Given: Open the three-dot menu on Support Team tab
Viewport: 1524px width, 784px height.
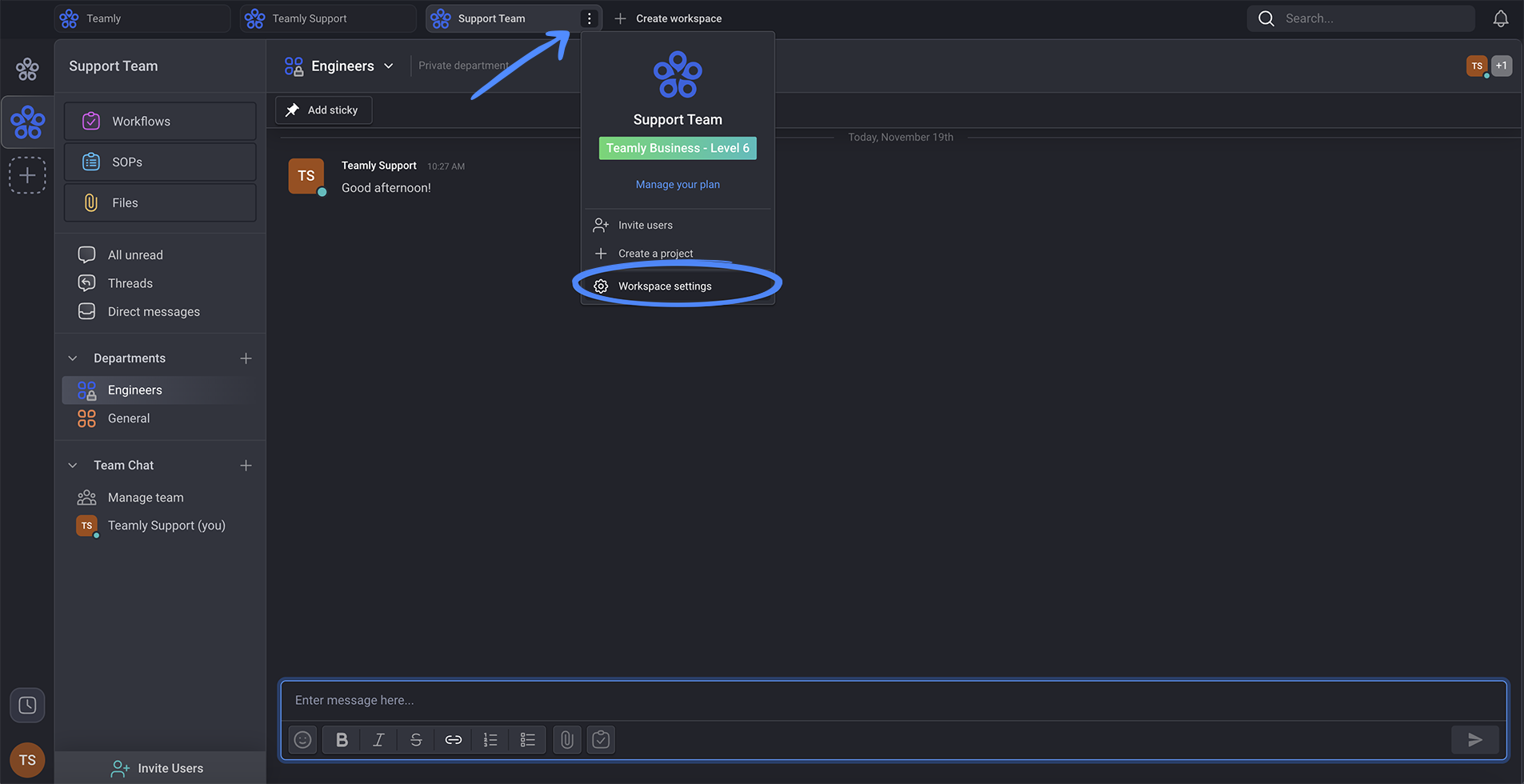Looking at the screenshot, I should (x=590, y=18).
